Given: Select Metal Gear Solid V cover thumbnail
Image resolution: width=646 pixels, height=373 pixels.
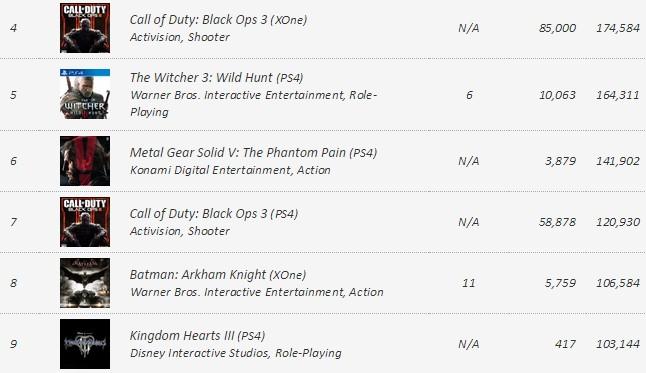Looking at the screenshot, I should pos(85,161).
